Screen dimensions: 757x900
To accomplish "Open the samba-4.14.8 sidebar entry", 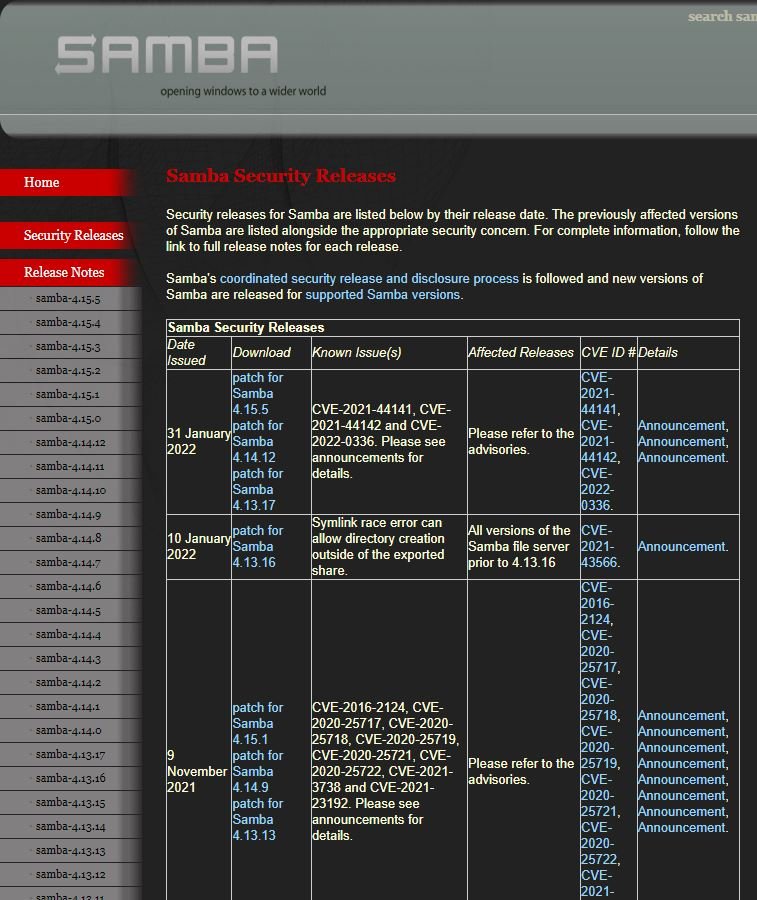I will 68,538.
